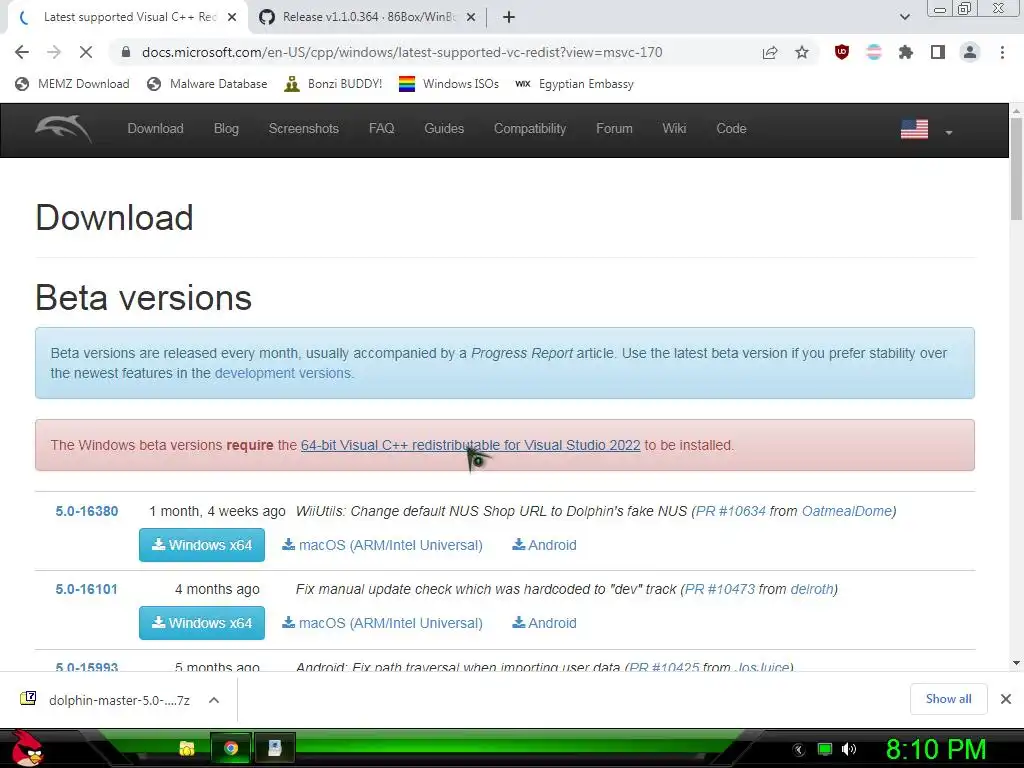Open Compatibility in site navigation
The height and width of the screenshot is (768, 1024).
click(530, 129)
